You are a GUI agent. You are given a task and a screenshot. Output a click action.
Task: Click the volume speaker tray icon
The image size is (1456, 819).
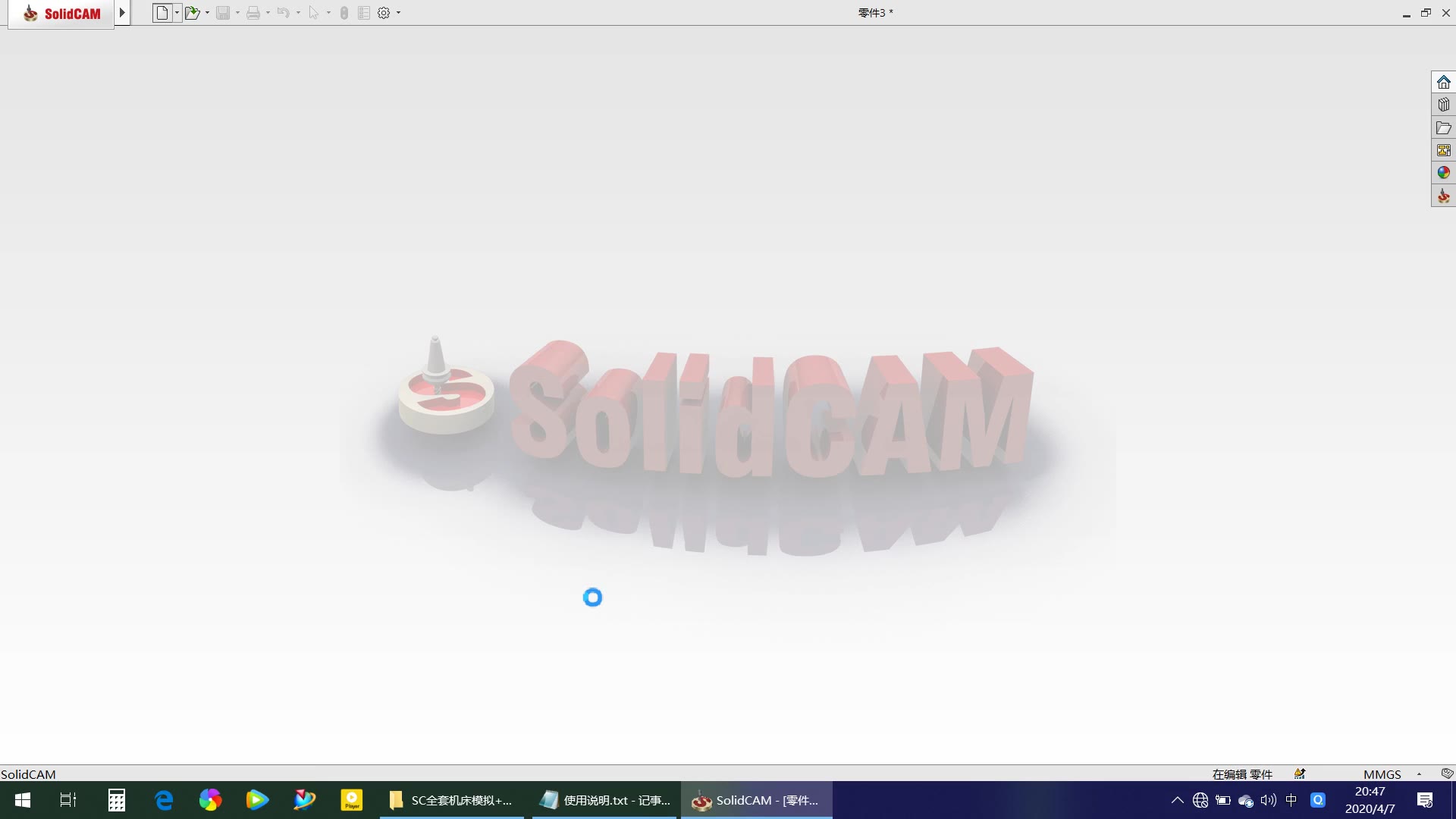1269,800
